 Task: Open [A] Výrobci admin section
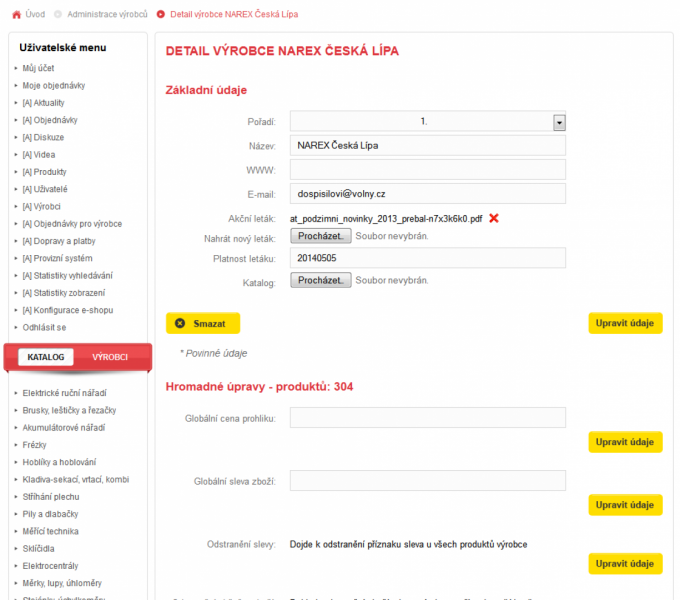coord(42,207)
